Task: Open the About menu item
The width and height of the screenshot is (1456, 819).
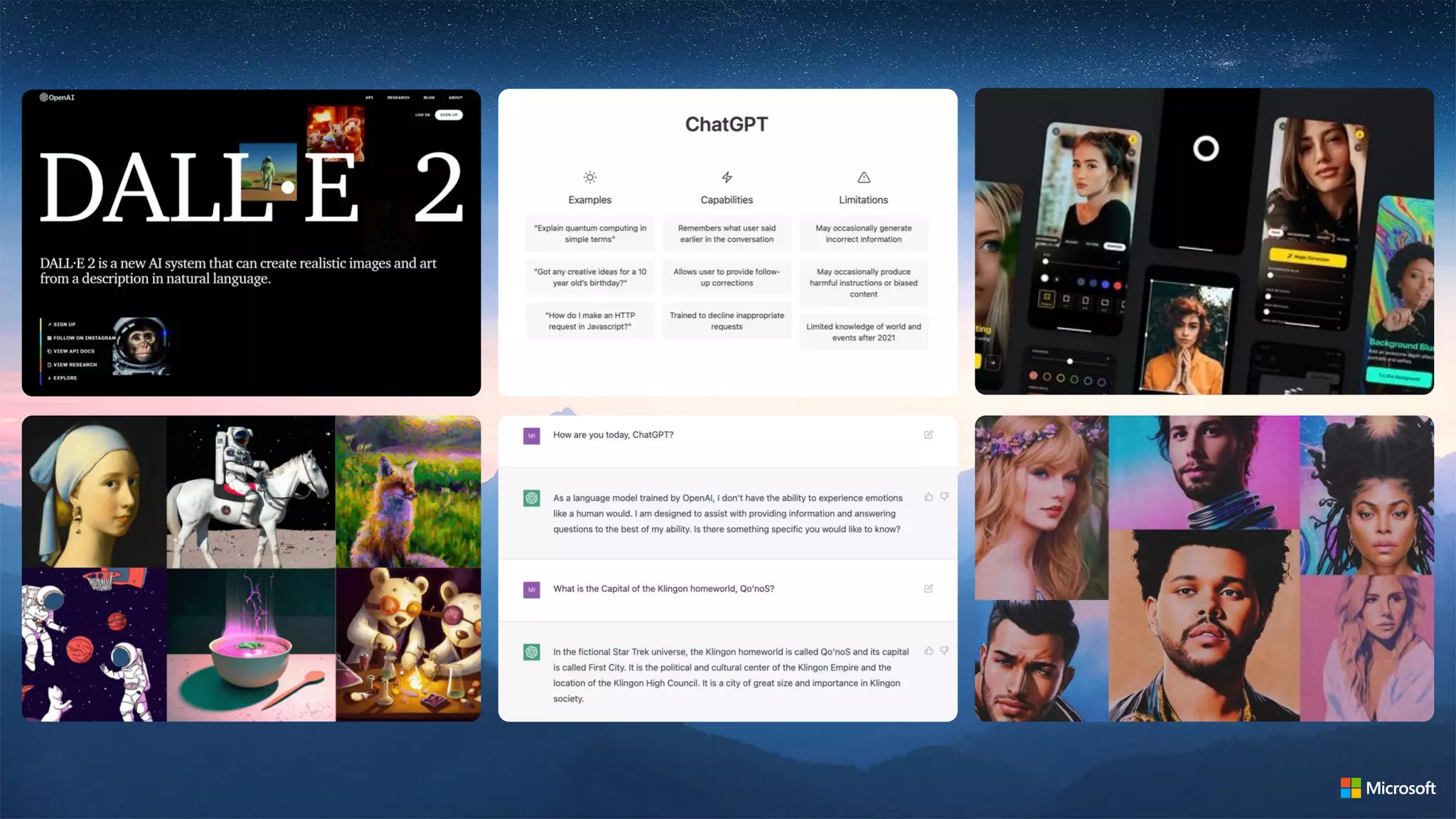Action: 455,97
